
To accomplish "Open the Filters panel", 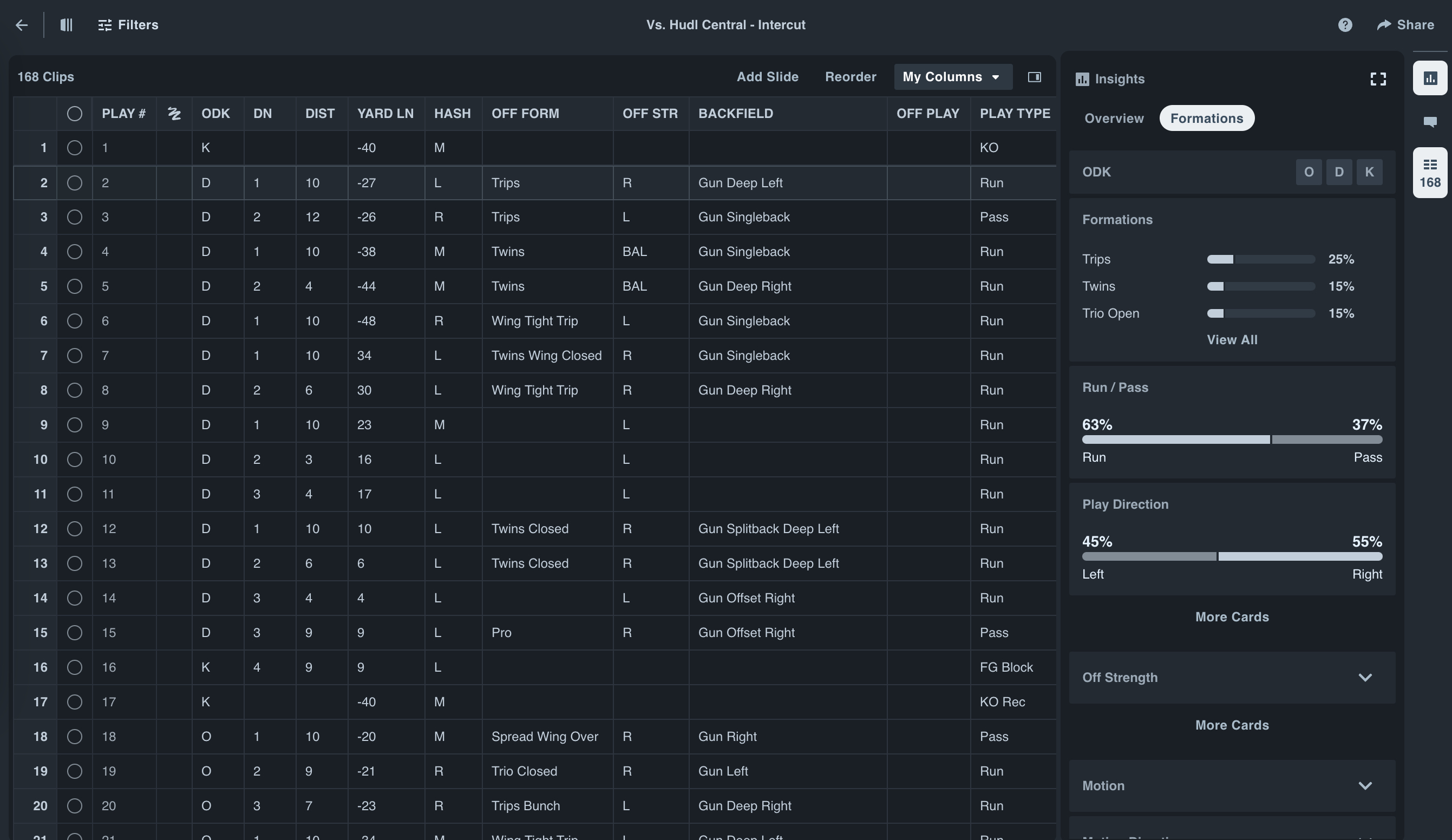I will [x=128, y=25].
